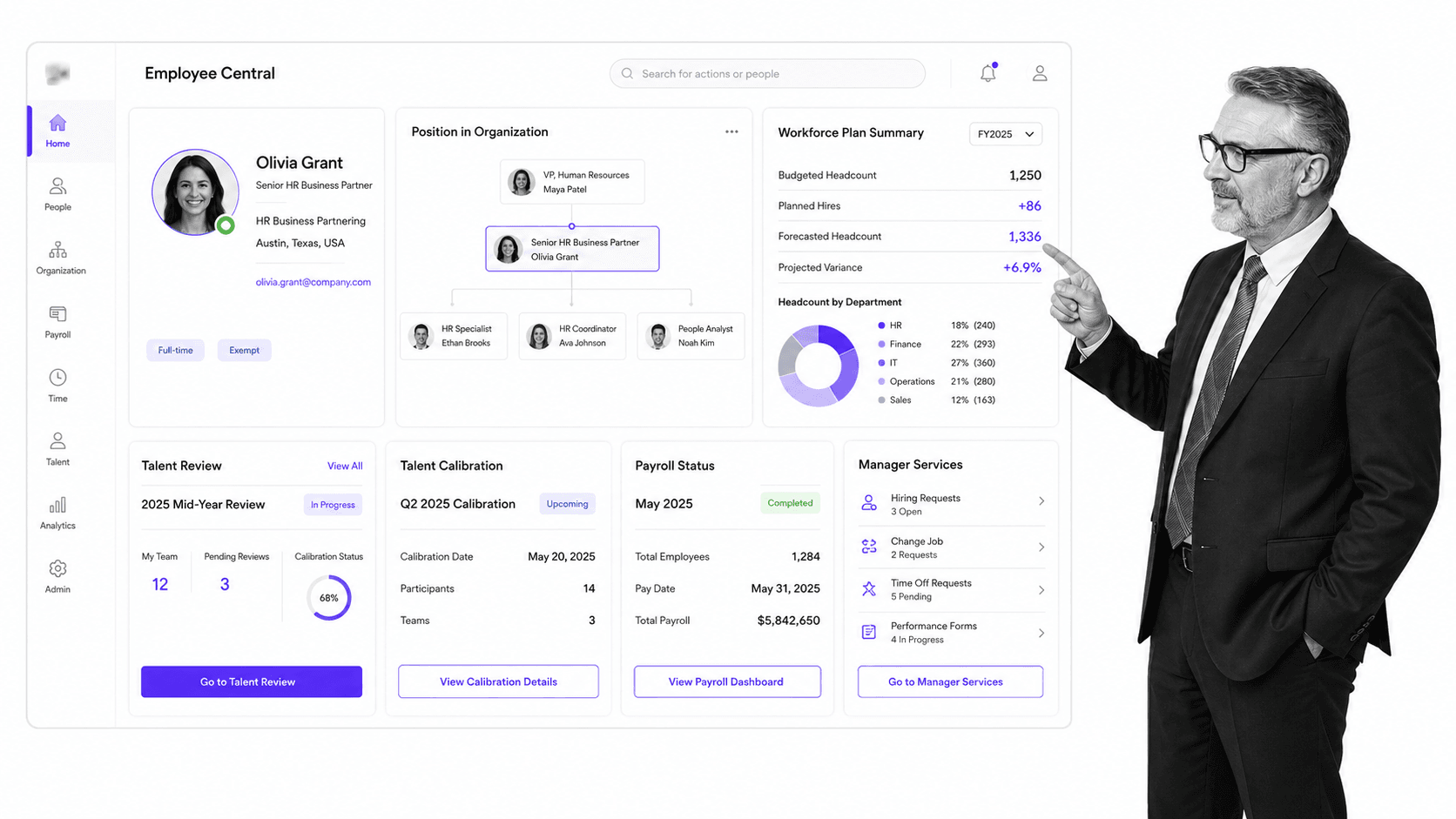
Task: Open the People sidebar section
Action: [x=58, y=194]
